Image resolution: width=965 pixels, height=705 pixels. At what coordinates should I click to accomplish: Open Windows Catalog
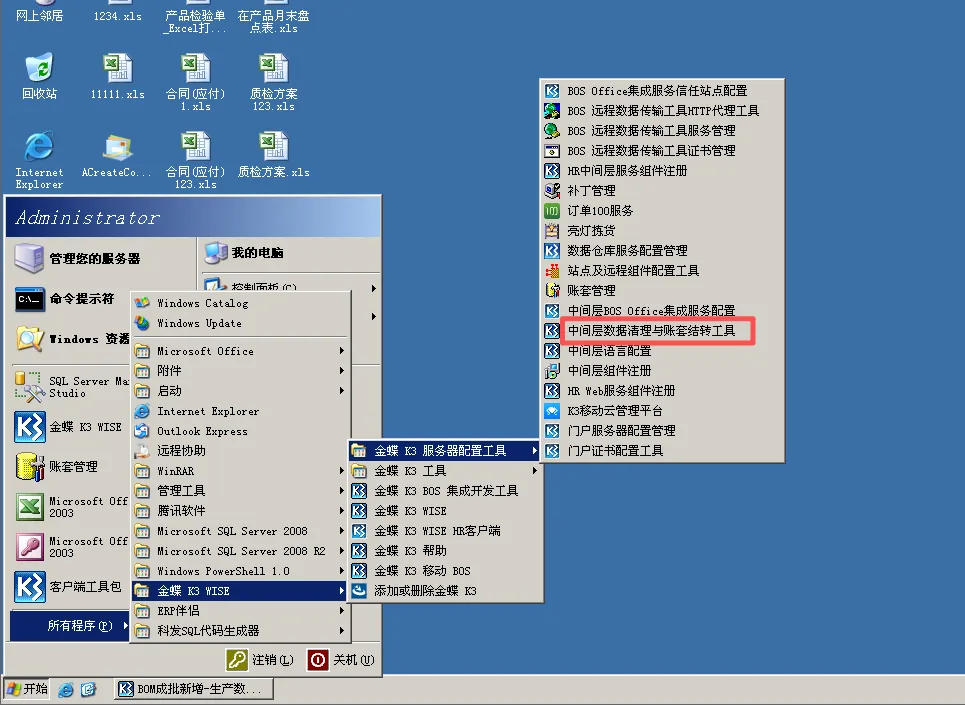(x=202, y=303)
